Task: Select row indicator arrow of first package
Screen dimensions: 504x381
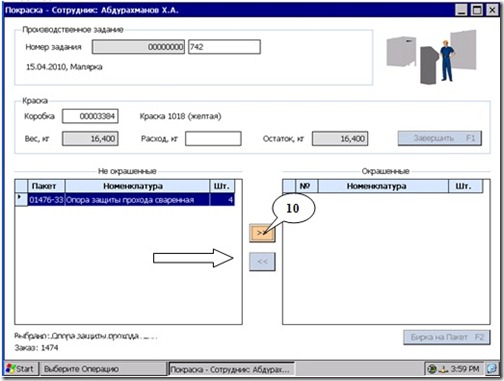Action: click(21, 199)
